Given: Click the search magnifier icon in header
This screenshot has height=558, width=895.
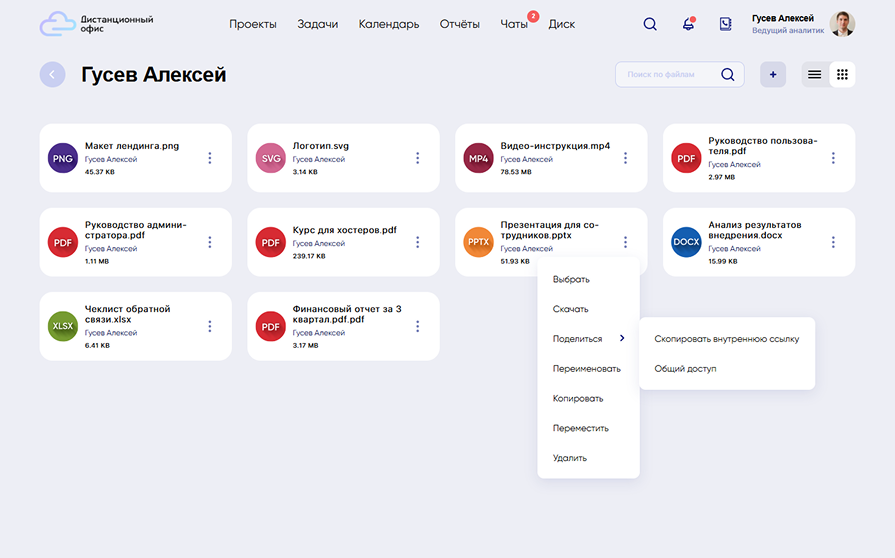Looking at the screenshot, I should (650, 24).
